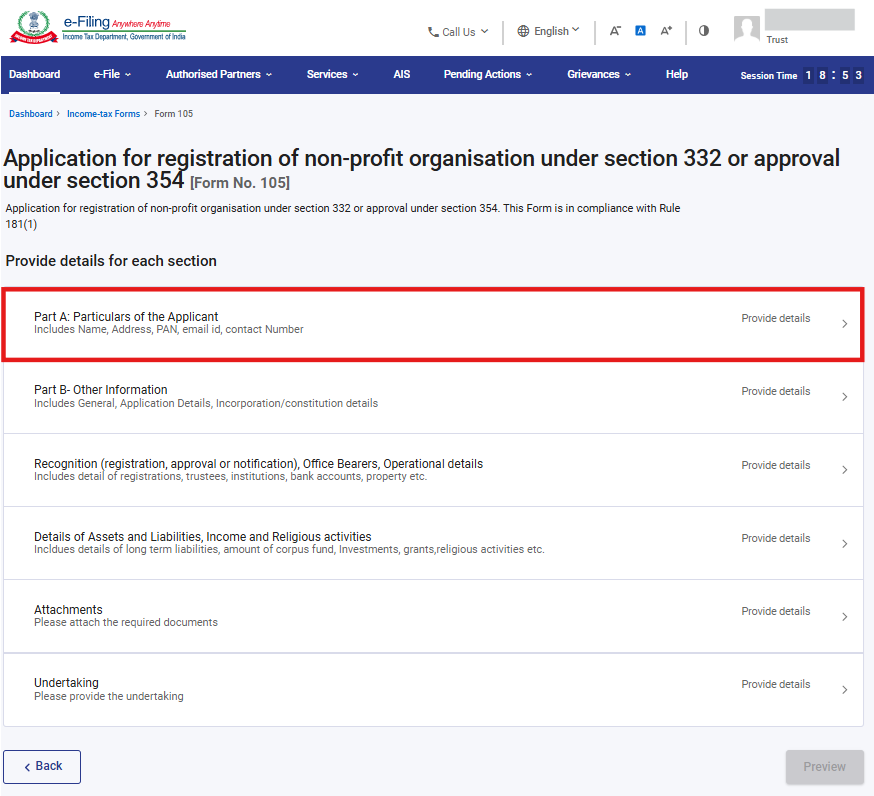Click the Dashboard breadcrumb link
The image size is (874, 796).
coord(31,114)
